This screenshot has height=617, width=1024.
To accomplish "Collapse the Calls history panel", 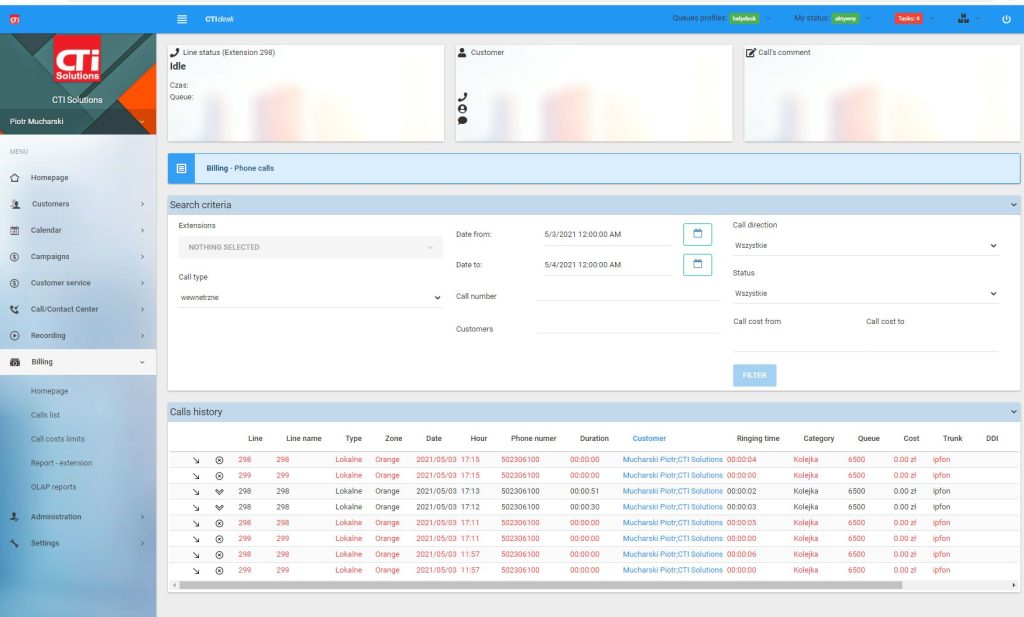I will 1013,411.
